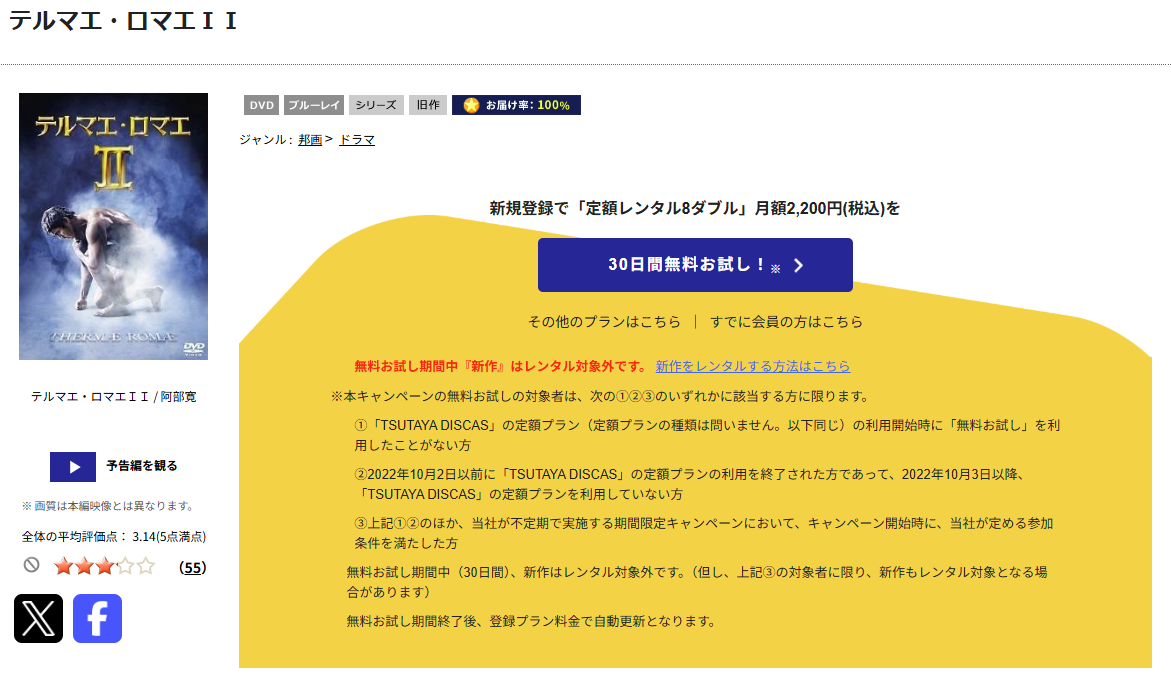This screenshot has width=1171, height=682.
Task: Open the ドラマ genre link
Action: [x=357, y=140]
